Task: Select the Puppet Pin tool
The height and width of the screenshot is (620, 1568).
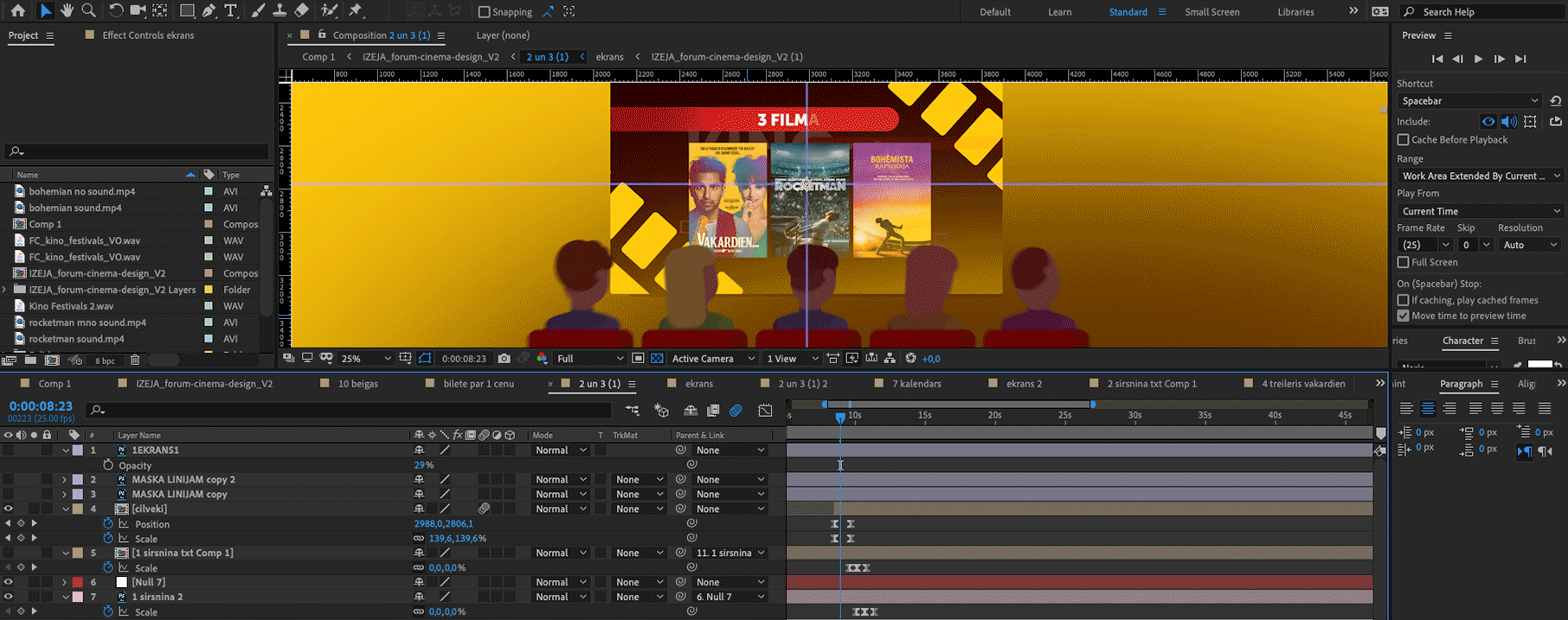Action: (355, 11)
